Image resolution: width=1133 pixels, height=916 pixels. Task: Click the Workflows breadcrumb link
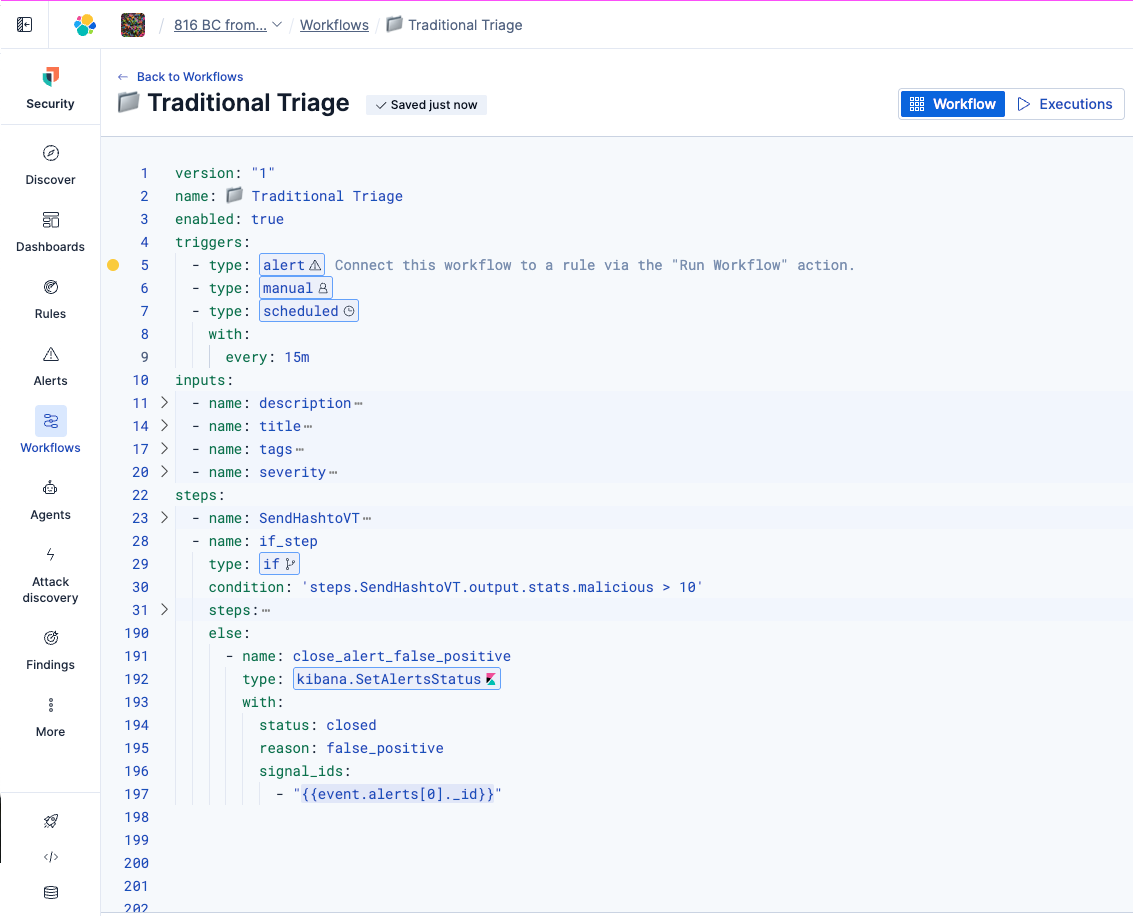pyautogui.click(x=334, y=25)
